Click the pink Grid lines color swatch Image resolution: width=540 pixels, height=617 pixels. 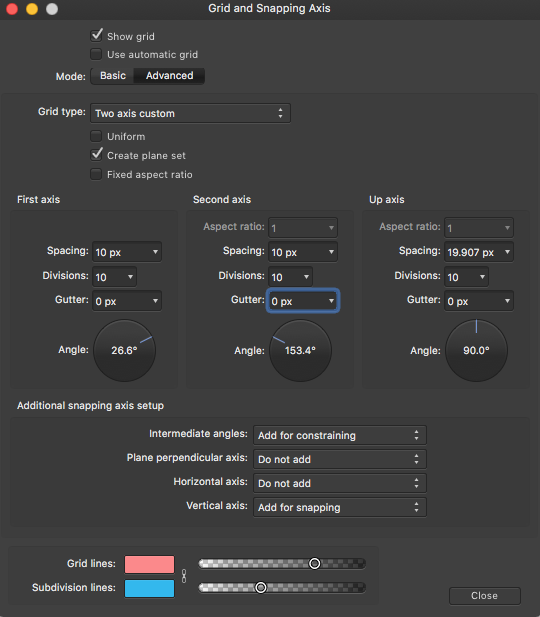[x=150, y=564]
